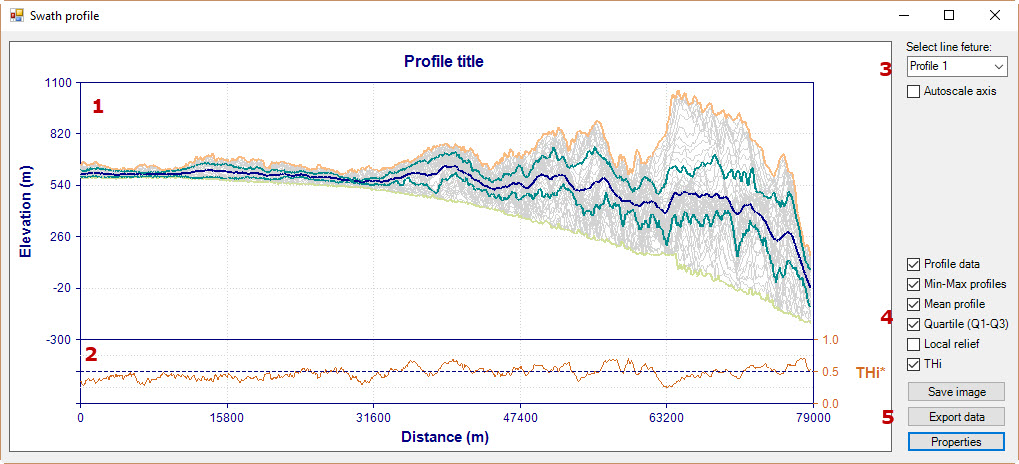Toggle the Min-Max profiles checkbox
Viewport: 1019px width, 464px height.
click(x=914, y=285)
